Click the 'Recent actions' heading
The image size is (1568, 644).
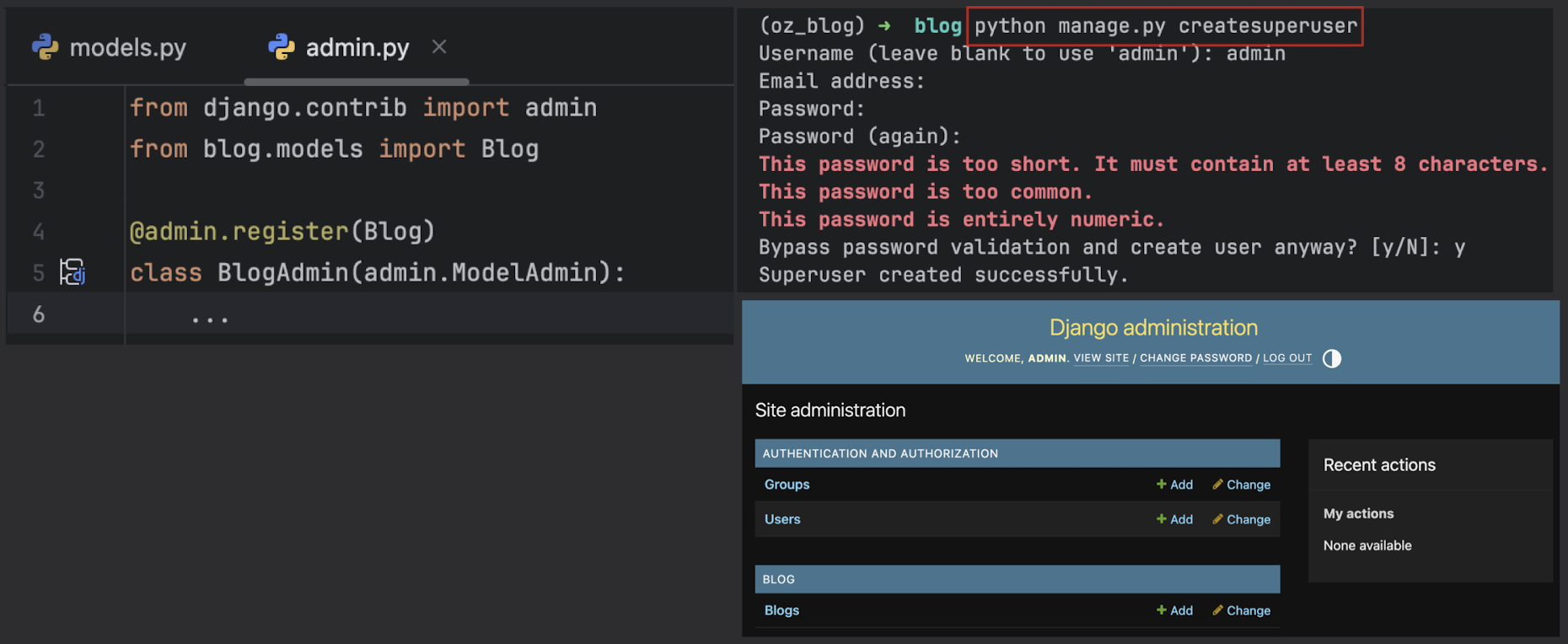[1379, 465]
